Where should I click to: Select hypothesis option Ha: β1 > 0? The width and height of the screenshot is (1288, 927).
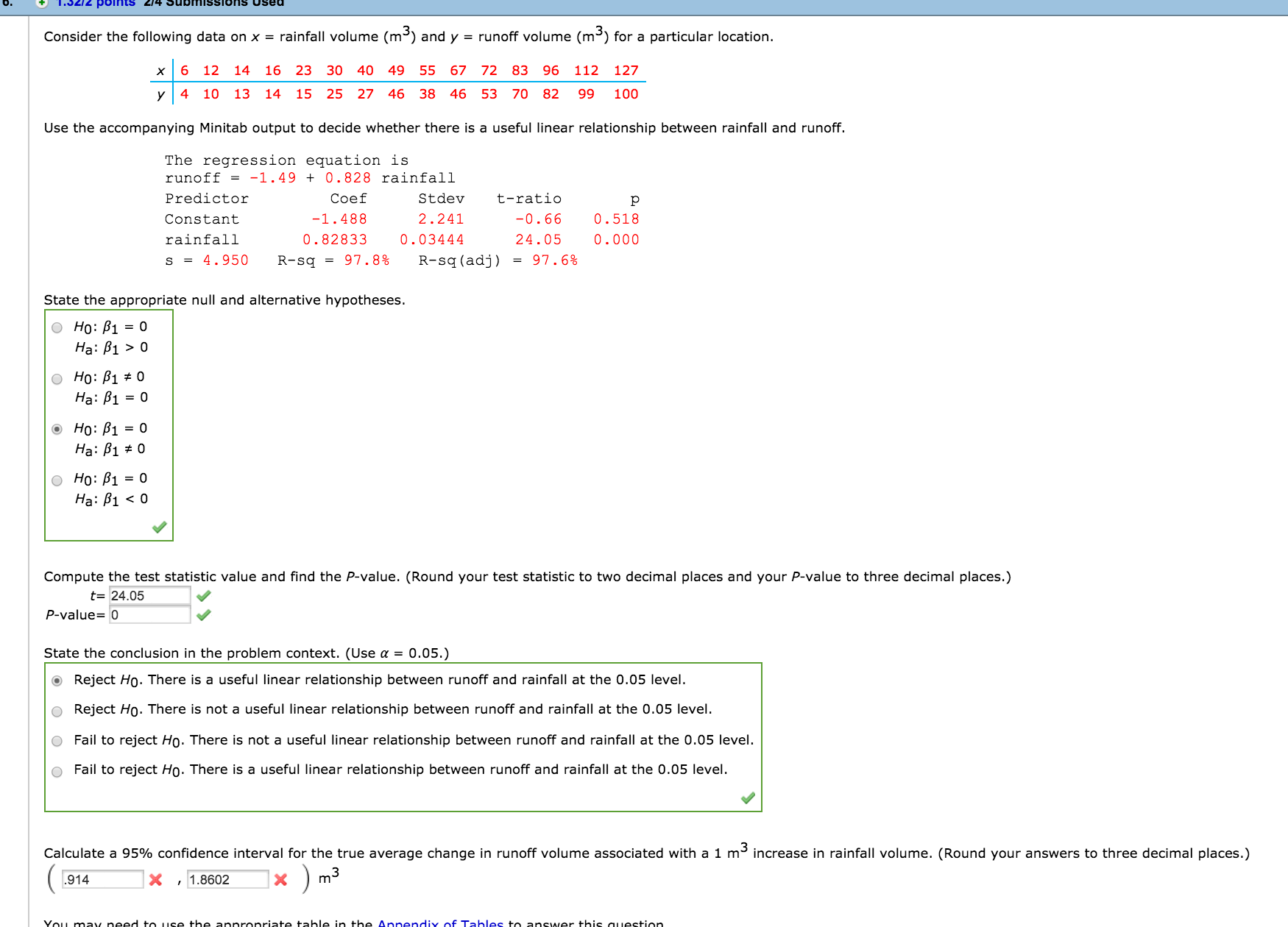(x=57, y=328)
